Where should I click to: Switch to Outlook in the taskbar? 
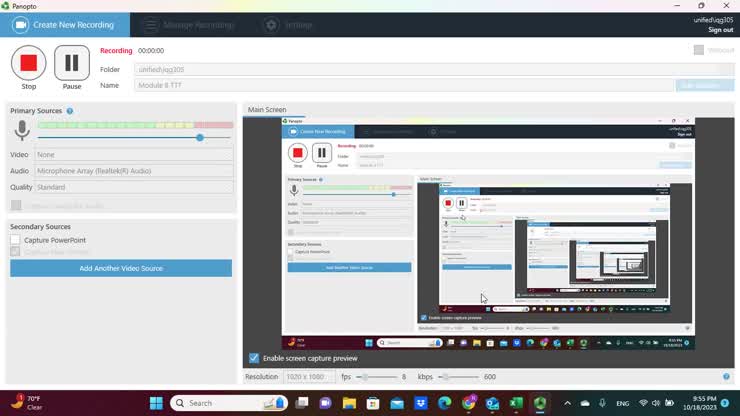tap(492, 403)
